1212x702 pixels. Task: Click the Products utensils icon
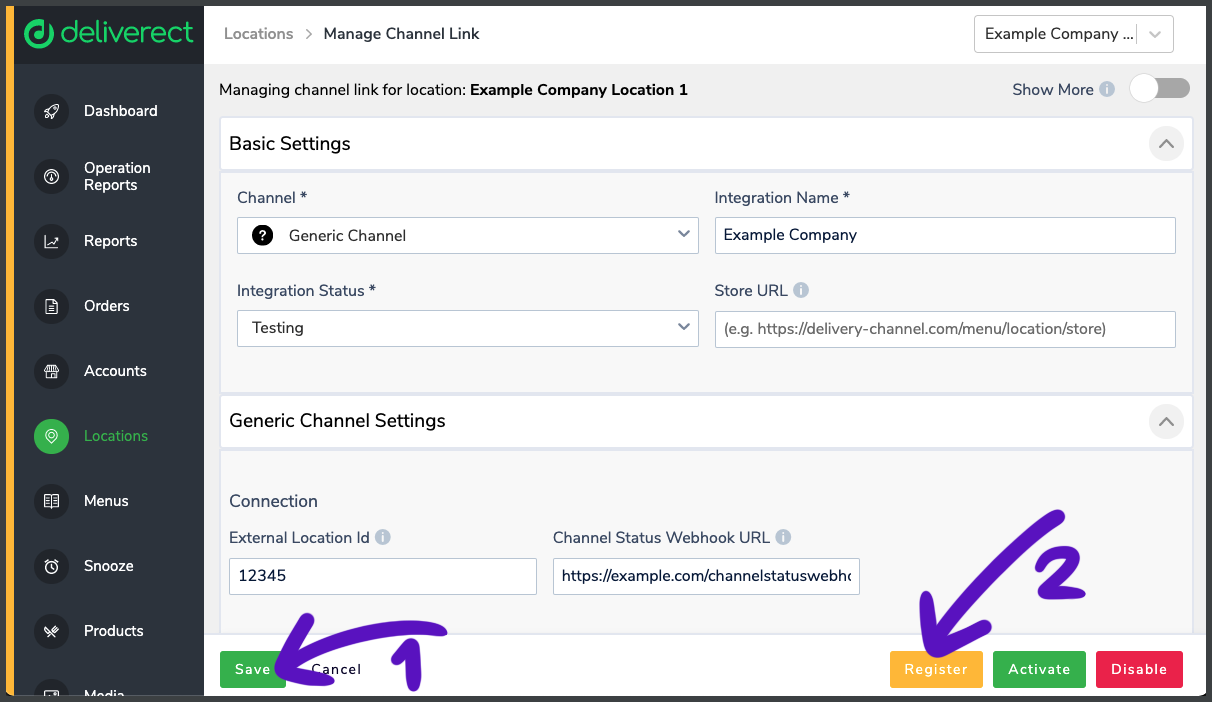[x=51, y=631]
